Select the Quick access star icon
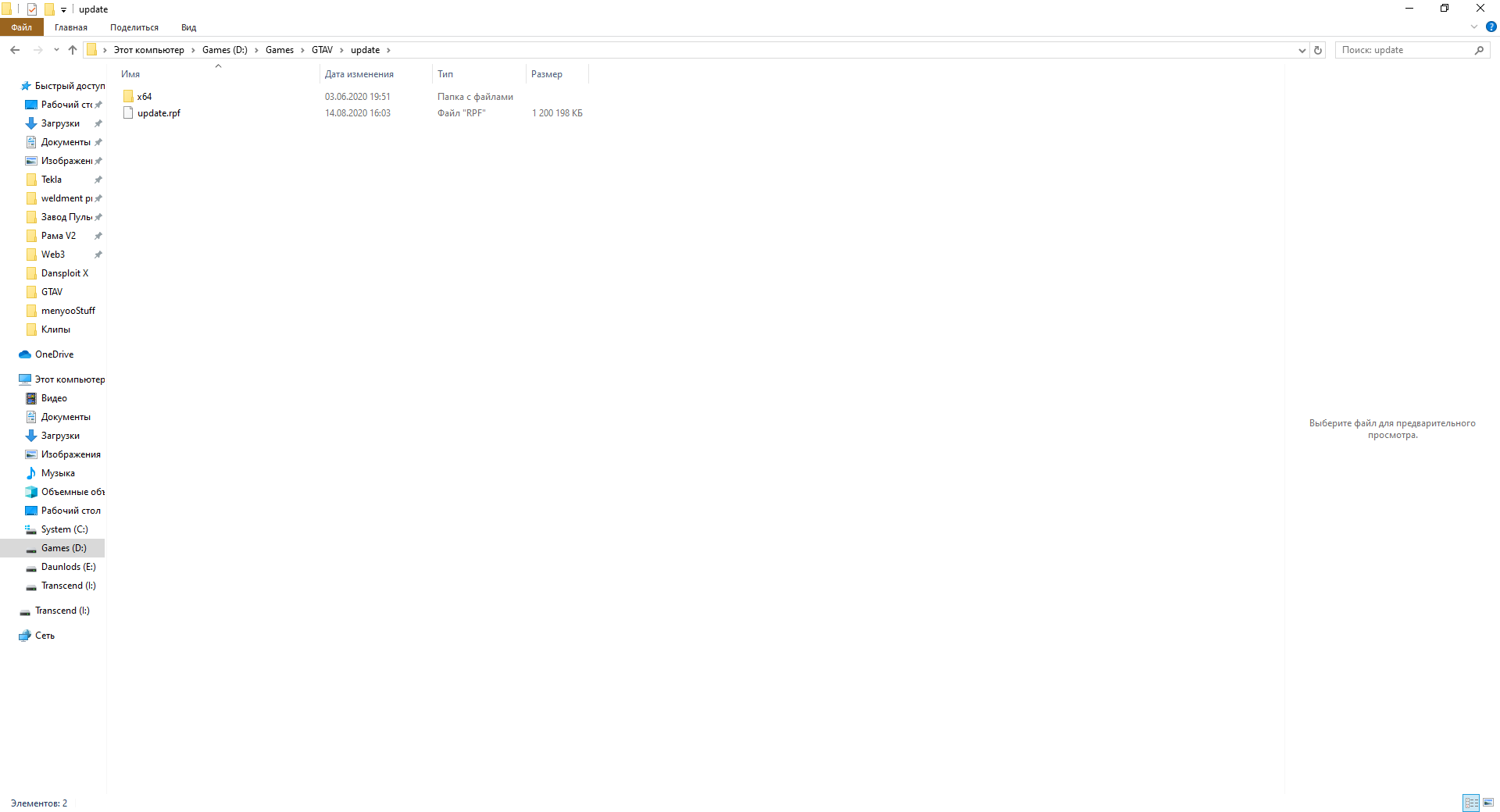This screenshot has height=812, width=1500. [x=26, y=86]
